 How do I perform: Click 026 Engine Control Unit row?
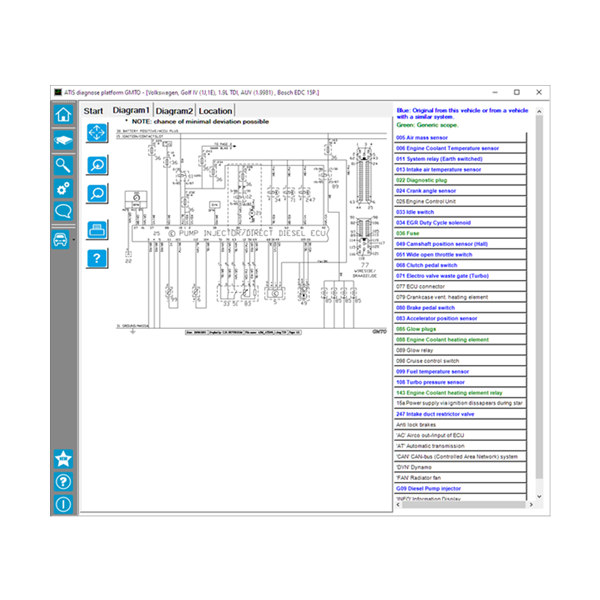coord(460,201)
